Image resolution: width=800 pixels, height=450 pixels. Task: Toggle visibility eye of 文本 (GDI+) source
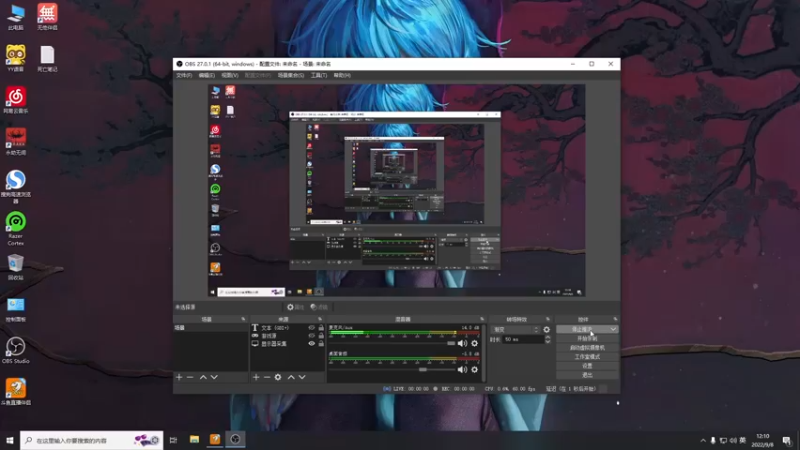(312, 328)
